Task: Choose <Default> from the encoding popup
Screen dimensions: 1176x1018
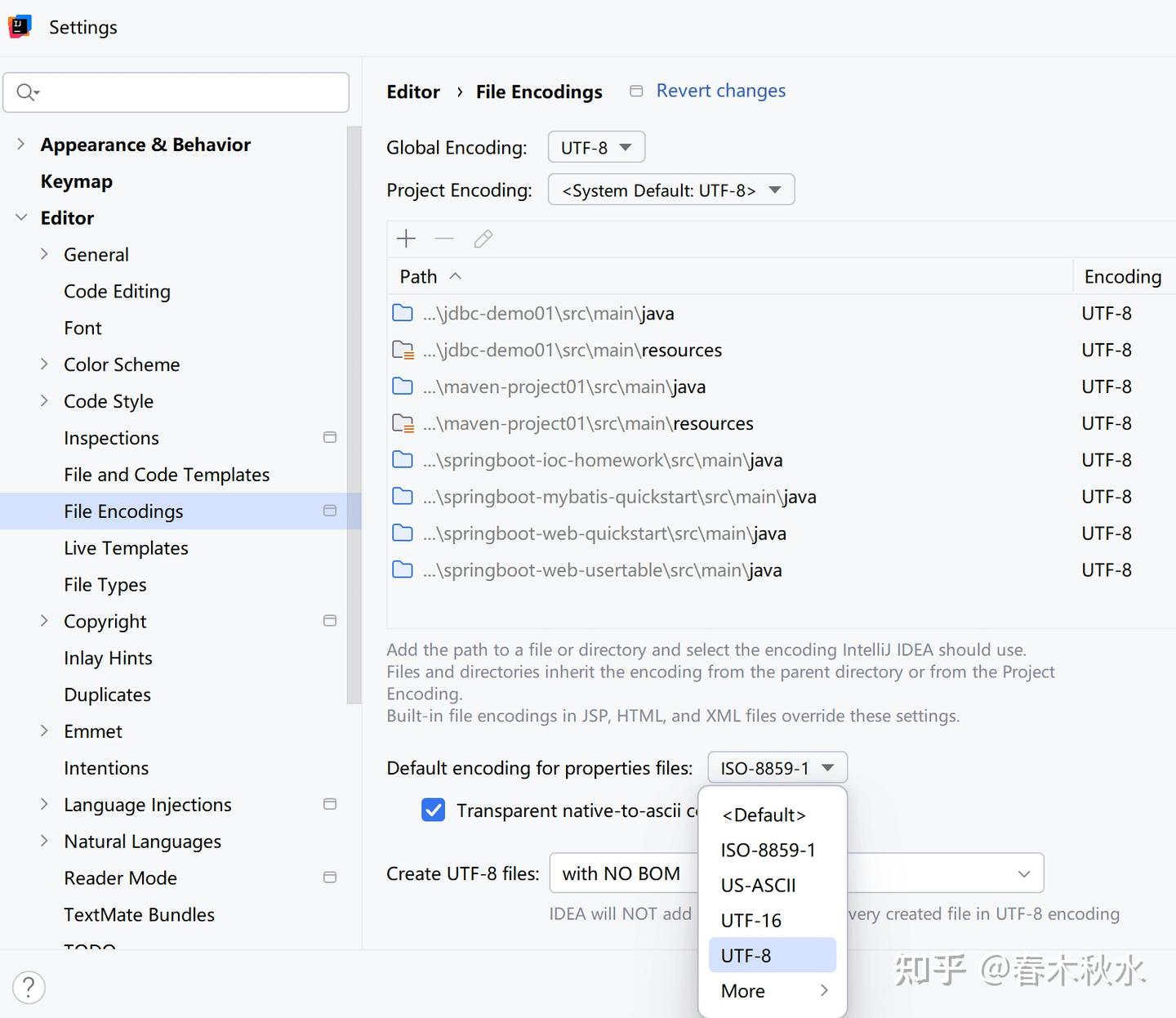Action: point(773,815)
